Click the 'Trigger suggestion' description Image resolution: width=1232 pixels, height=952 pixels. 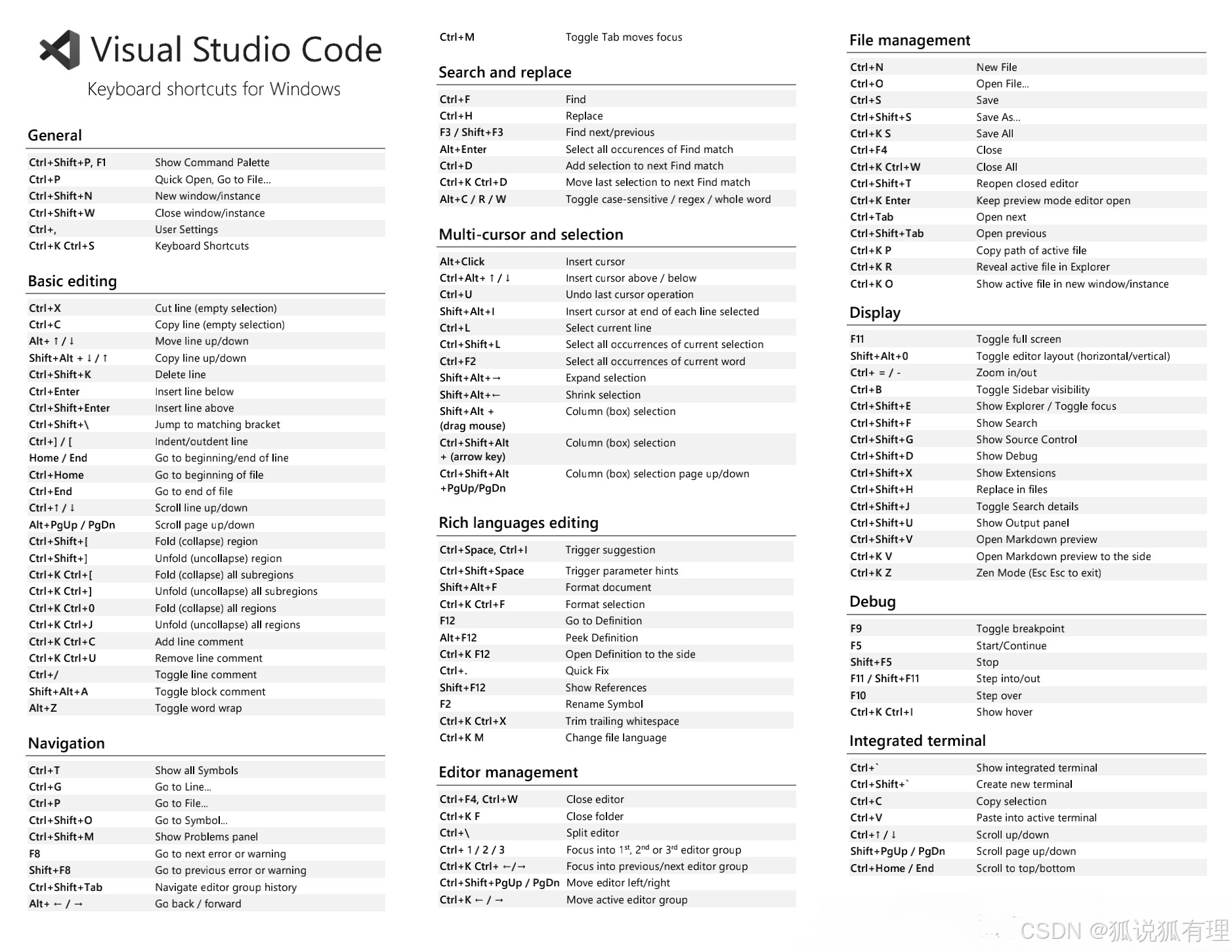(x=610, y=550)
